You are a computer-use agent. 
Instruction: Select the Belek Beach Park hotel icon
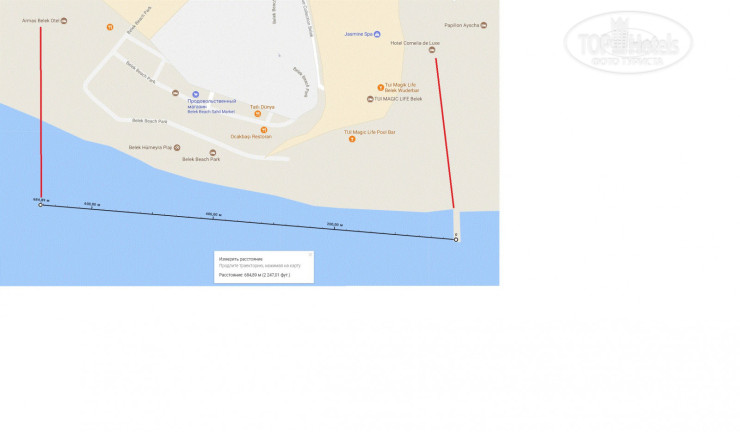[x=213, y=152]
